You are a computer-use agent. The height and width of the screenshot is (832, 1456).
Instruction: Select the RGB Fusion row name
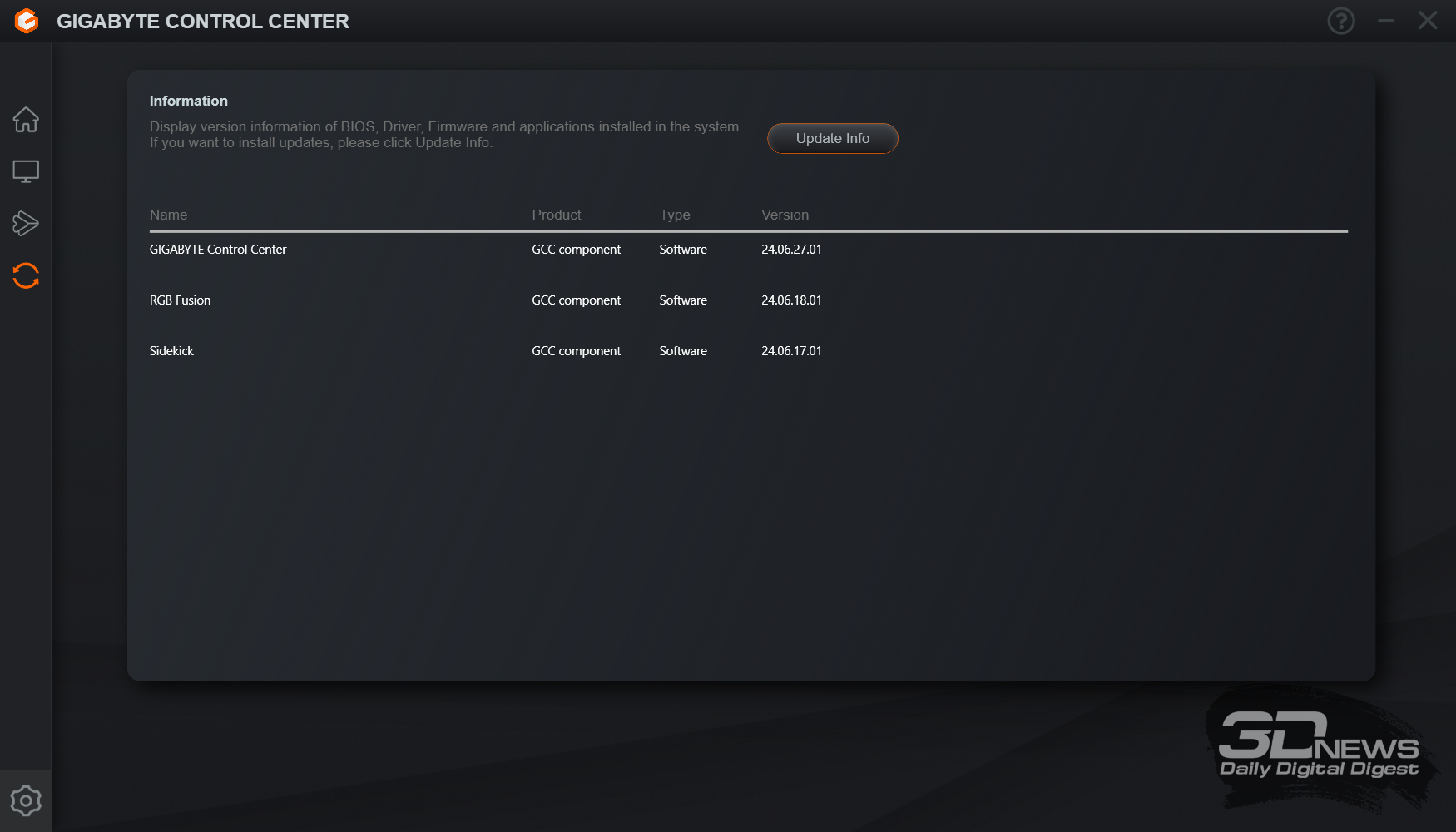click(x=180, y=300)
